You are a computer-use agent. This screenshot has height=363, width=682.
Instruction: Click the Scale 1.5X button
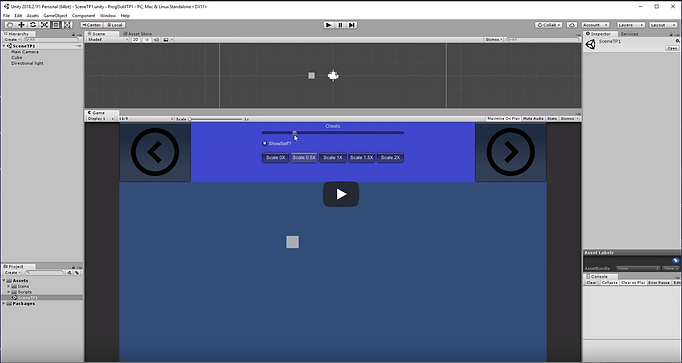tap(361, 158)
